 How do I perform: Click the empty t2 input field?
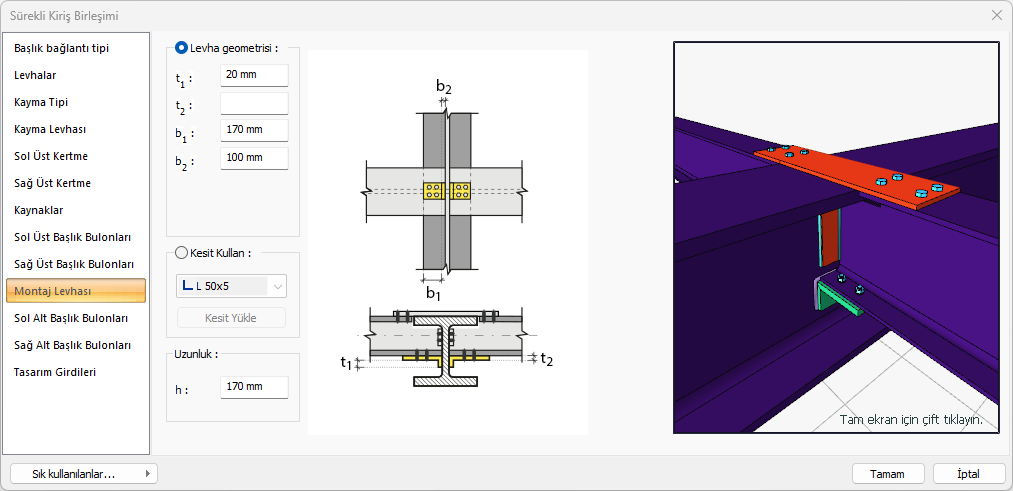coord(254,103)
